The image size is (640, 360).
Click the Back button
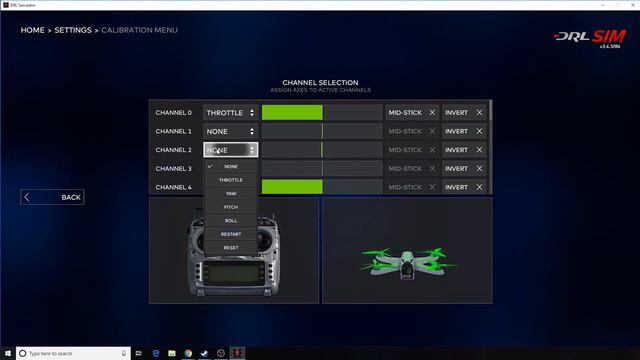[52, 197]
